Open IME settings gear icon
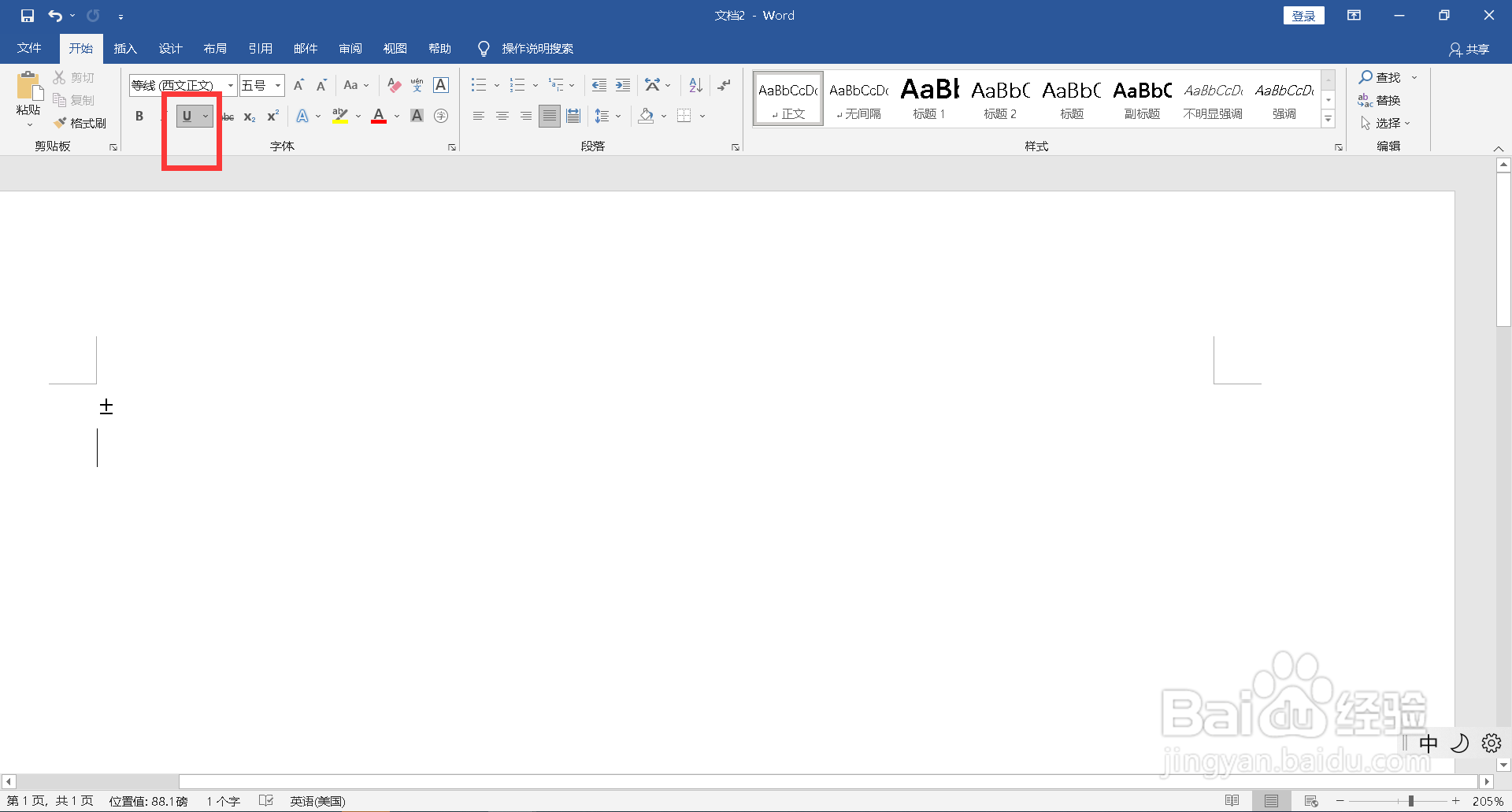Viewport: 1512px width, 812px height. (x=1492, y=743)
